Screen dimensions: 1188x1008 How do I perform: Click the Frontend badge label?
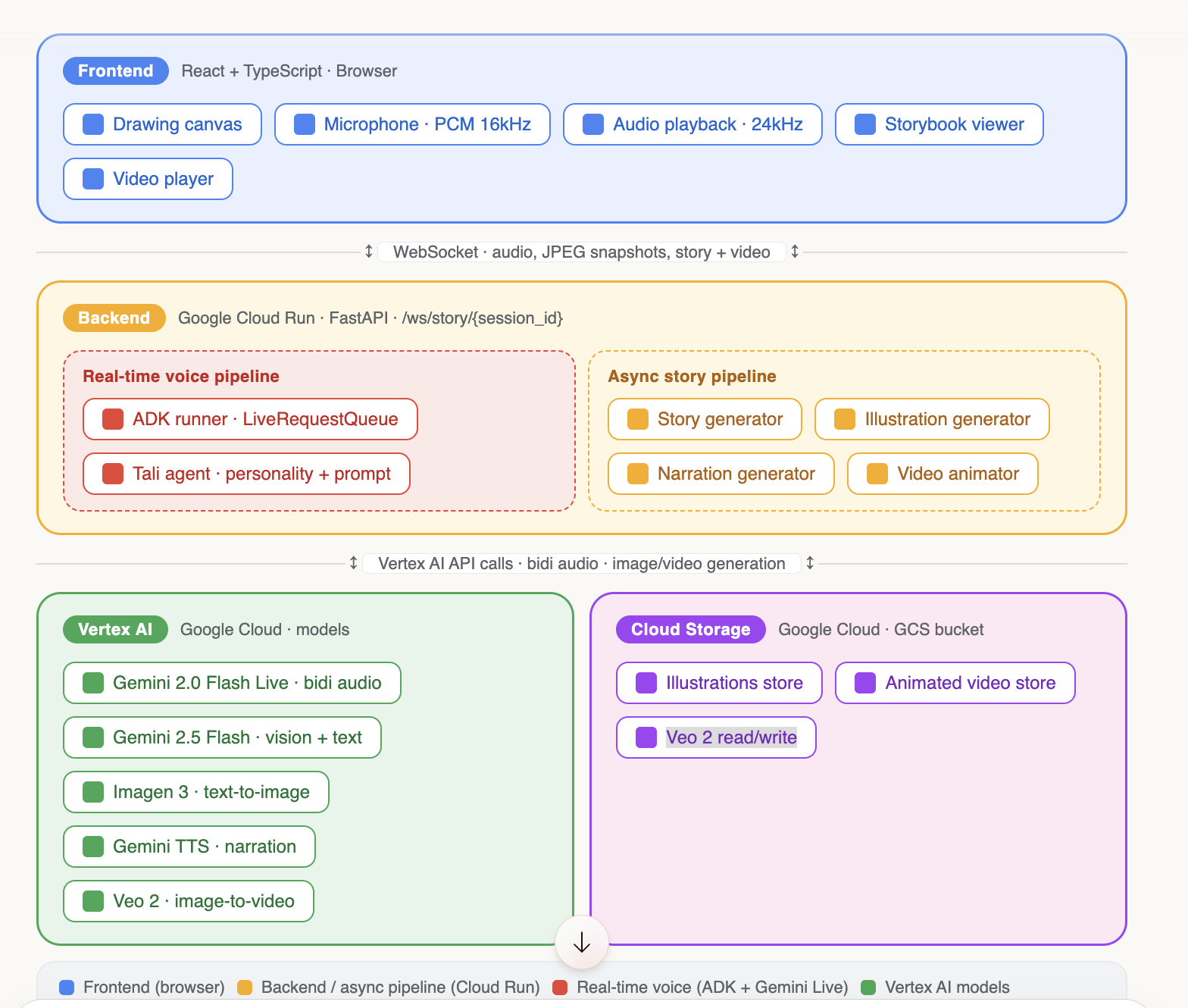(x=115, y=70)
